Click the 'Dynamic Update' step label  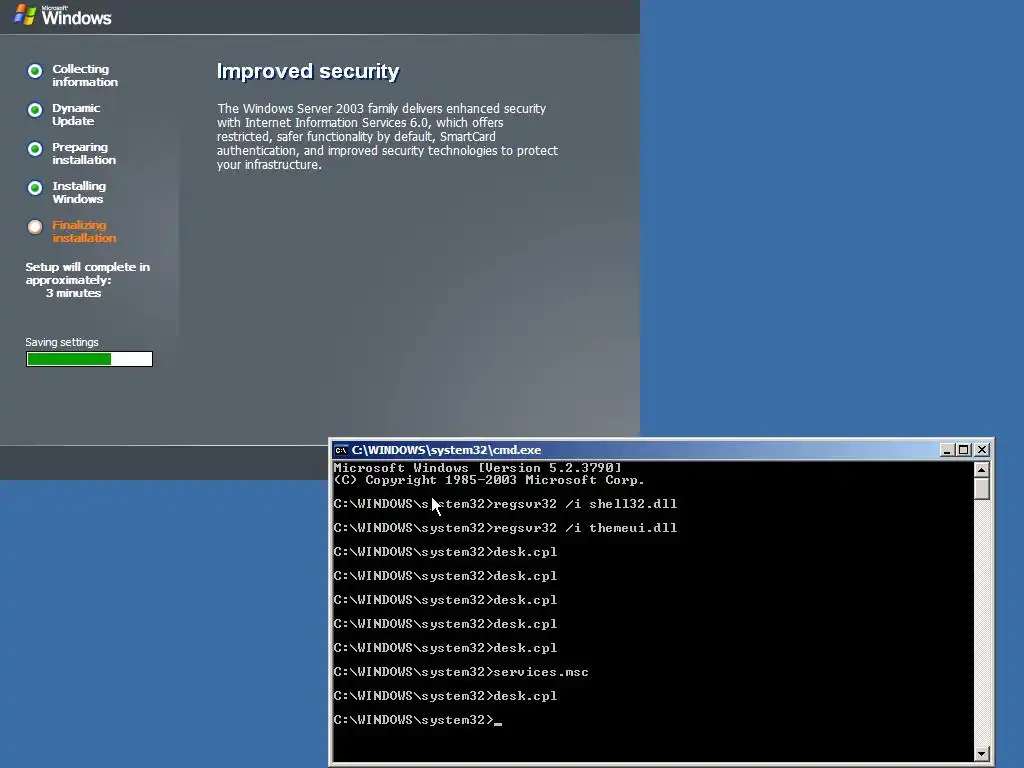pos(76,114)
